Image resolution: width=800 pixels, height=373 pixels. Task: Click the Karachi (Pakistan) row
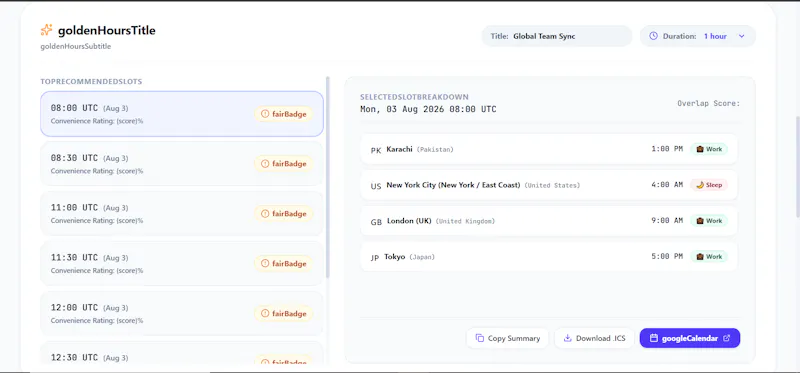coord(549,149)
